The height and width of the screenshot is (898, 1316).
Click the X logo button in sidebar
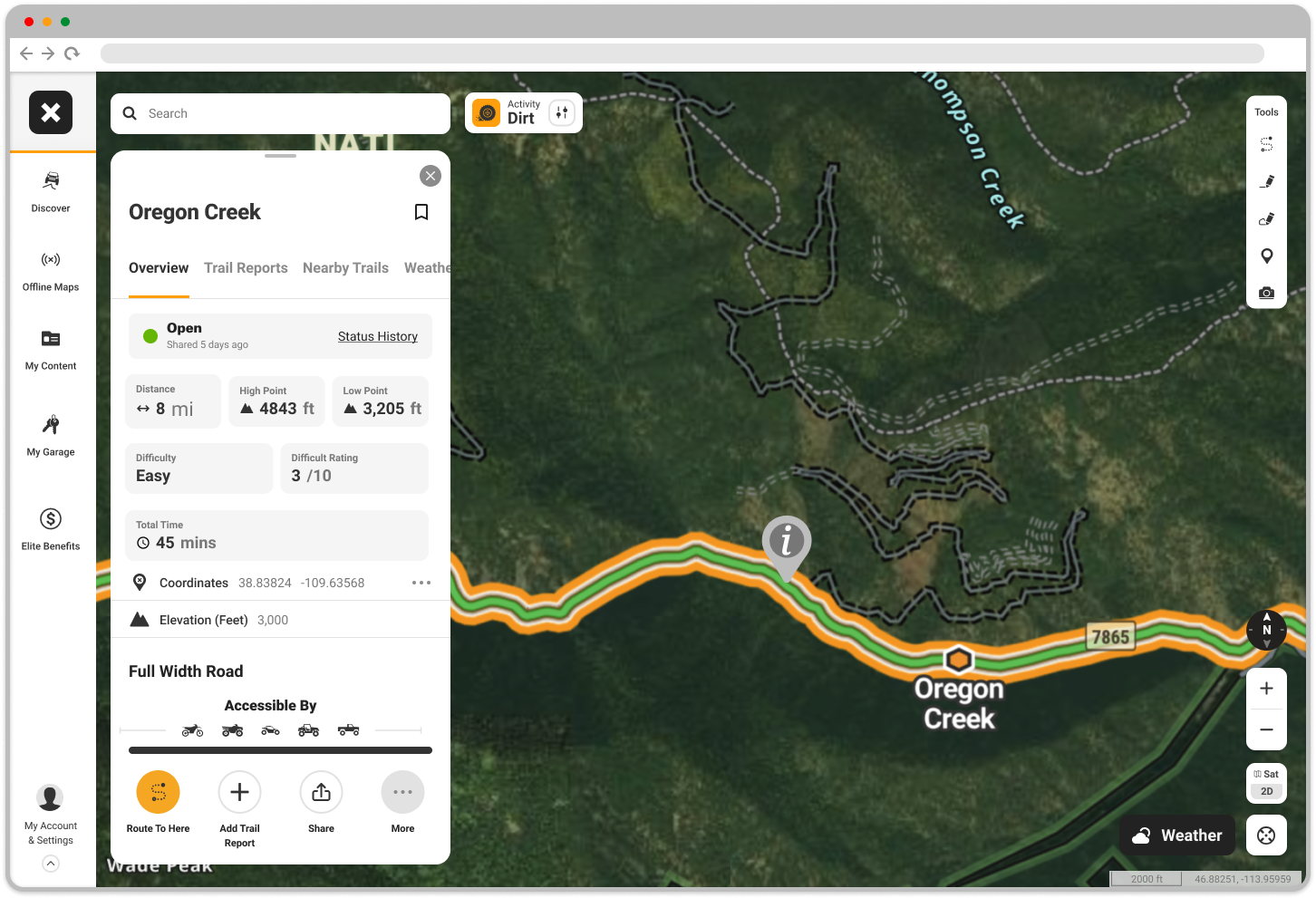pyautogui.click(x=51, y=112)
